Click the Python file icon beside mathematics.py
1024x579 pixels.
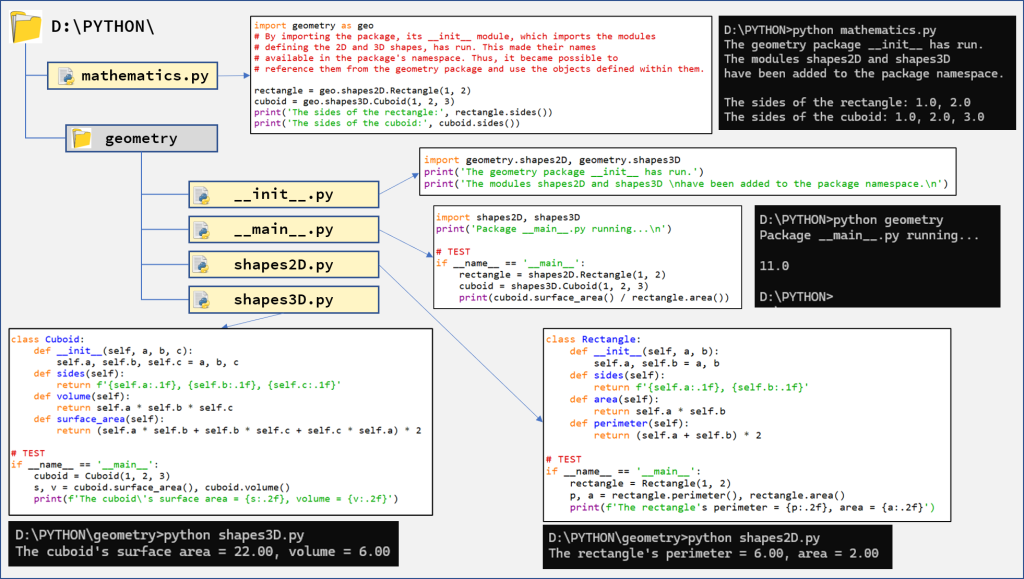67,76
